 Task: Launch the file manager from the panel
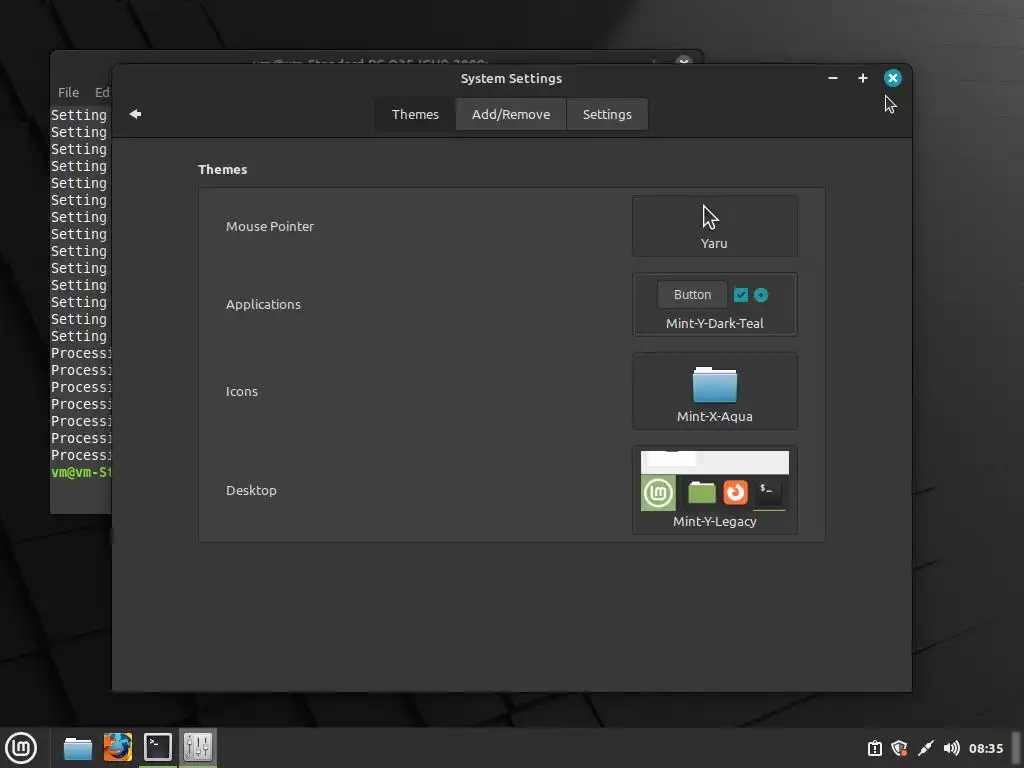[x=78, y=748]
